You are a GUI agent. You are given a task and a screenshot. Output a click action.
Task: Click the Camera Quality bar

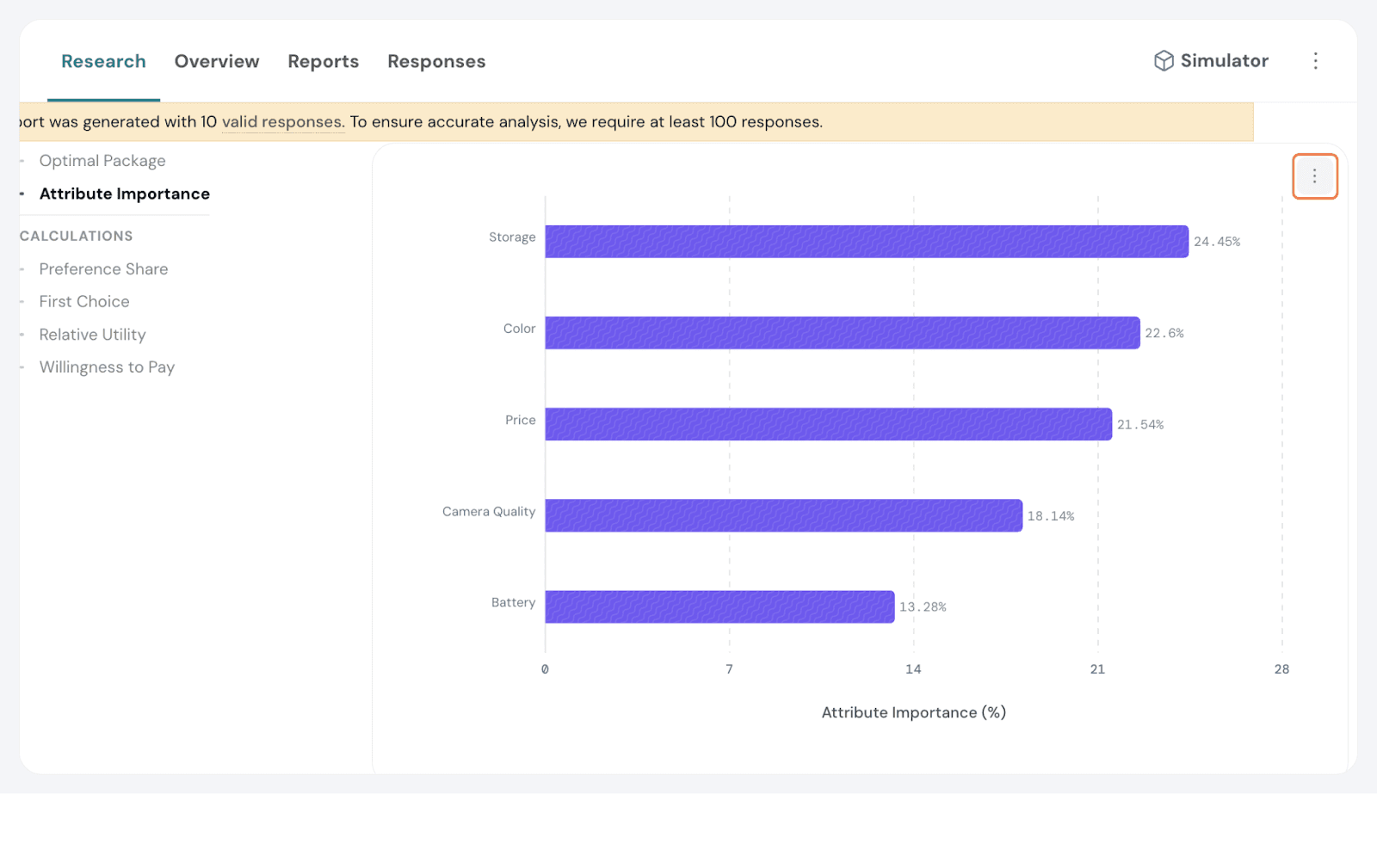click(783, 515)
